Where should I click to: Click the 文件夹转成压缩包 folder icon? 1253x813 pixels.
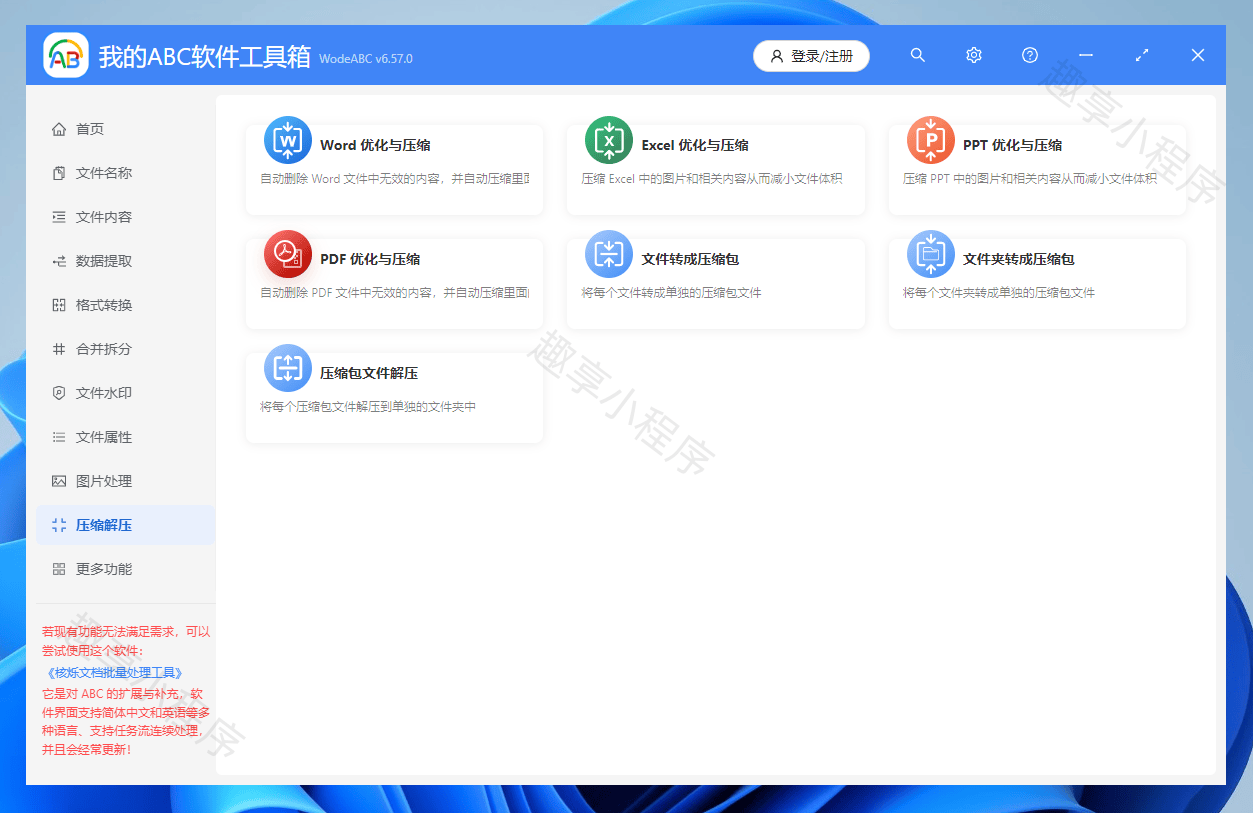coord(931,254)
